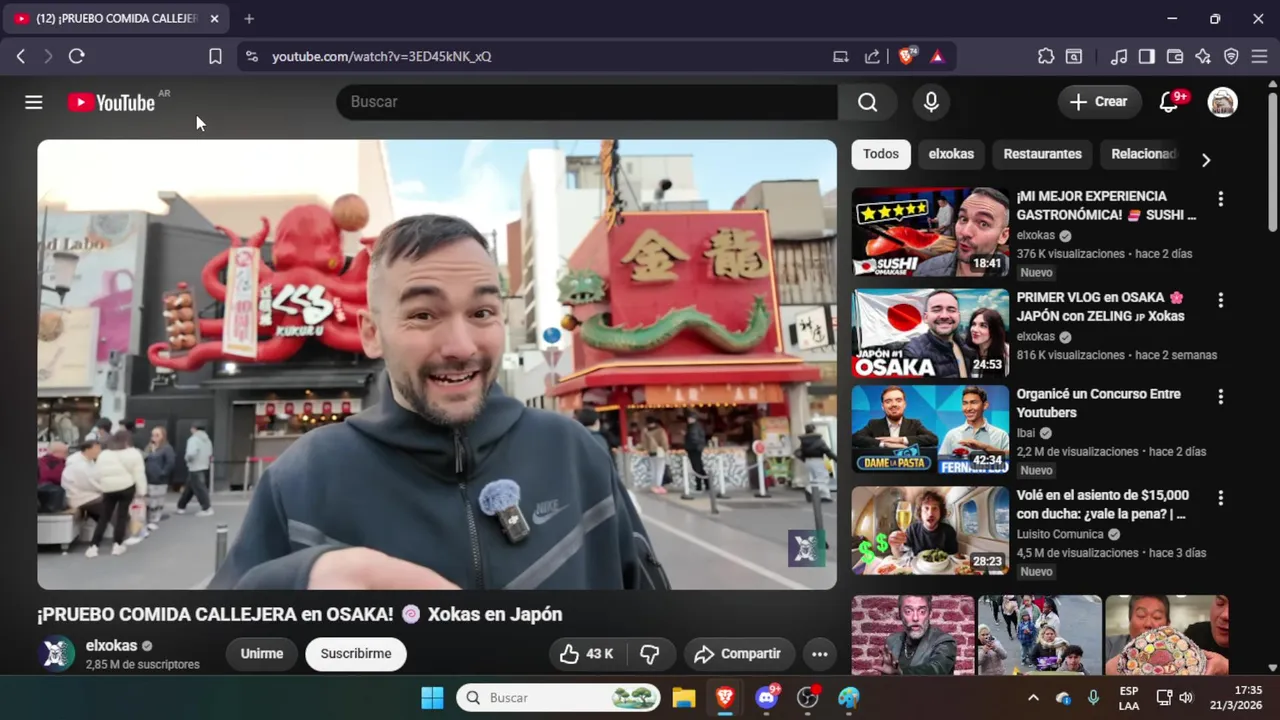Go to the YouTube home logo
The image size is (1280, 720).
click(x=111, y=102)
